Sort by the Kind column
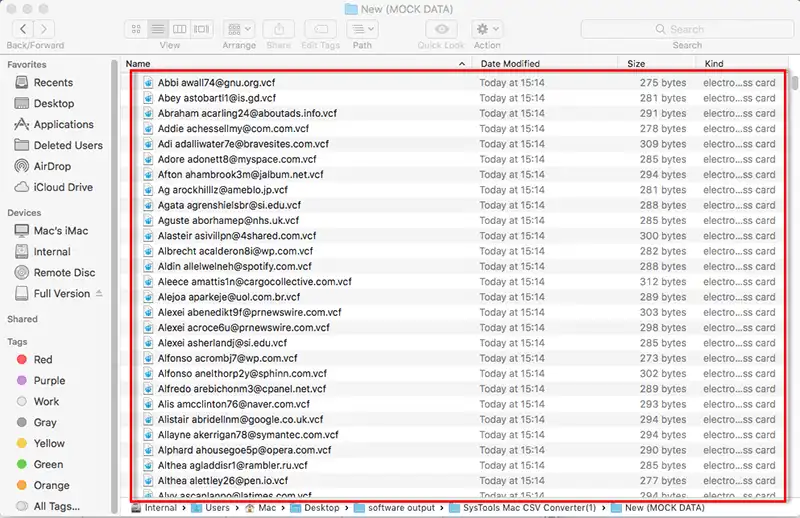Screen dimensions: 800x518 coord(714,64)
